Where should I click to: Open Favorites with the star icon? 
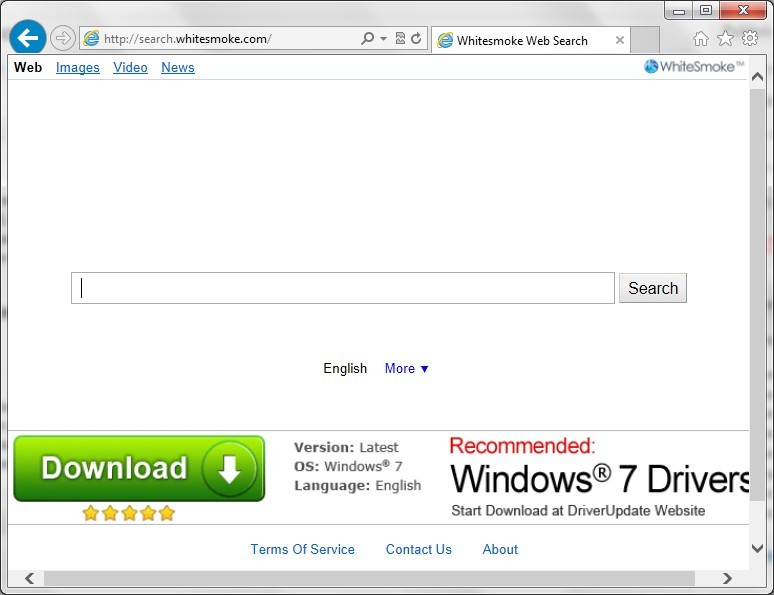[x=725, y=39]
